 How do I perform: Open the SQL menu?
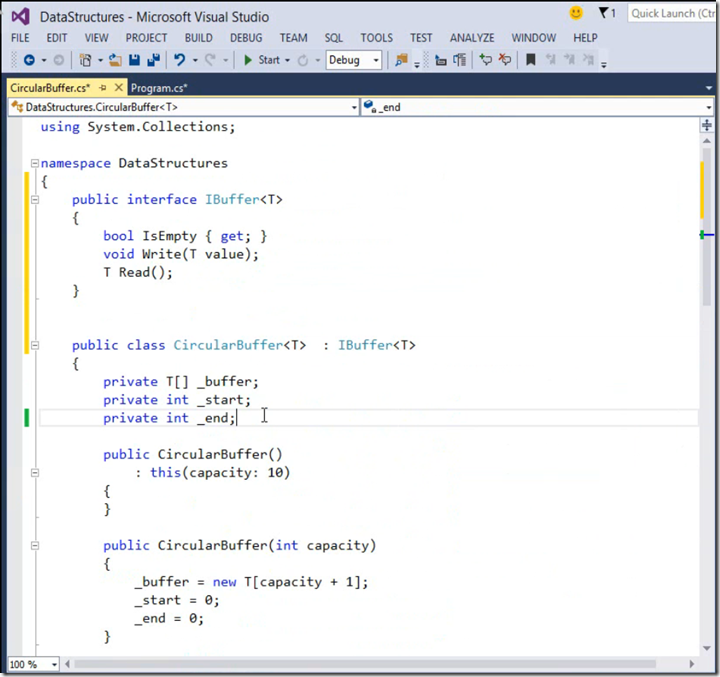tap(334, 38)
